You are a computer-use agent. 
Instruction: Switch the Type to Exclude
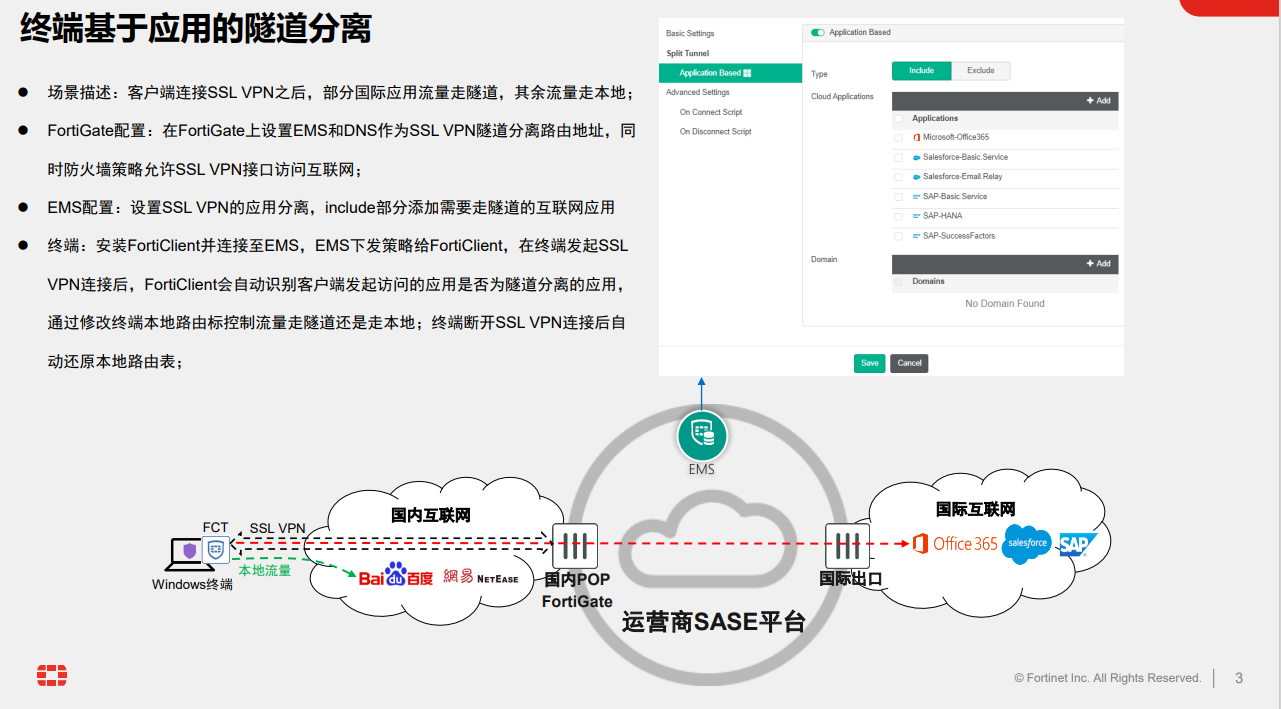(980, 71)
